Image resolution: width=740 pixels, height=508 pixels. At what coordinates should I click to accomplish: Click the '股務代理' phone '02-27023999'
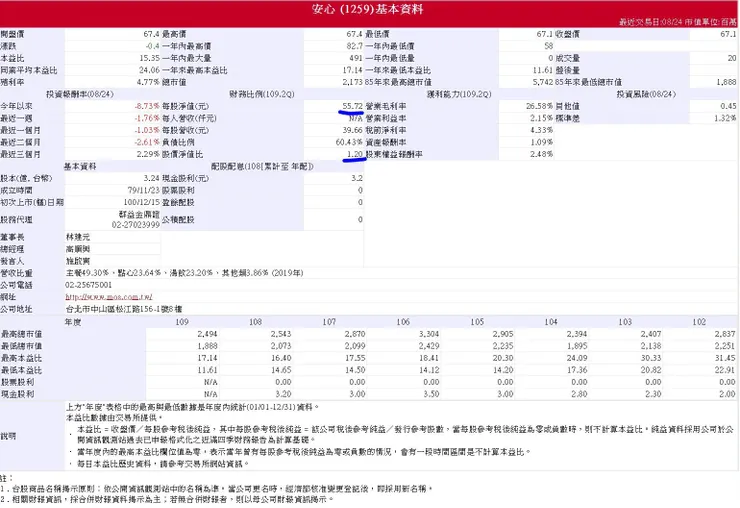[x=136, y=225]
